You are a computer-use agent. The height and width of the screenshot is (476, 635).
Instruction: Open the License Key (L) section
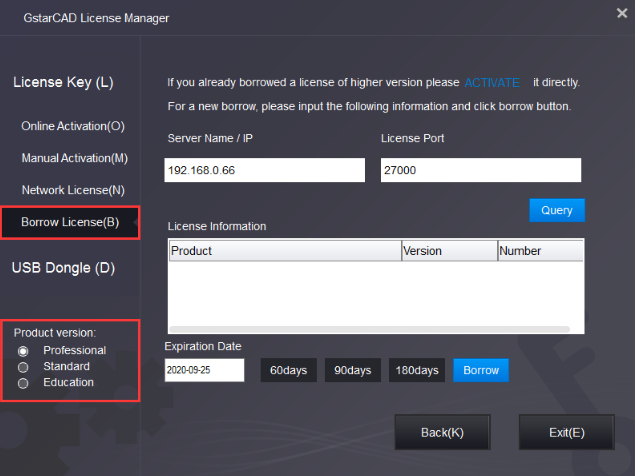coord(63,82)
